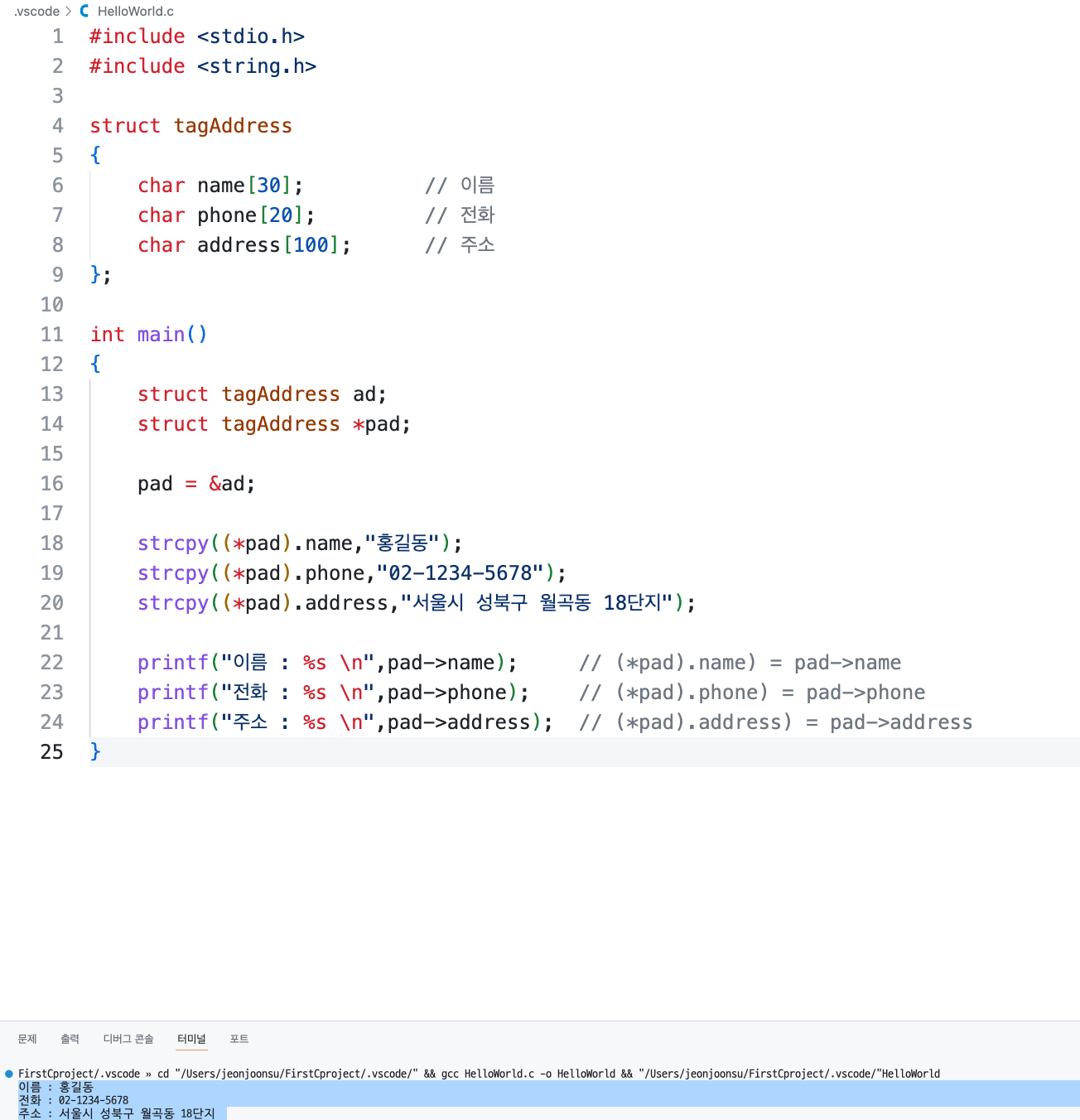This screenshot has width=1080, height=1120.
Task: Click printf statement with pad->phone
Action: 334,693
